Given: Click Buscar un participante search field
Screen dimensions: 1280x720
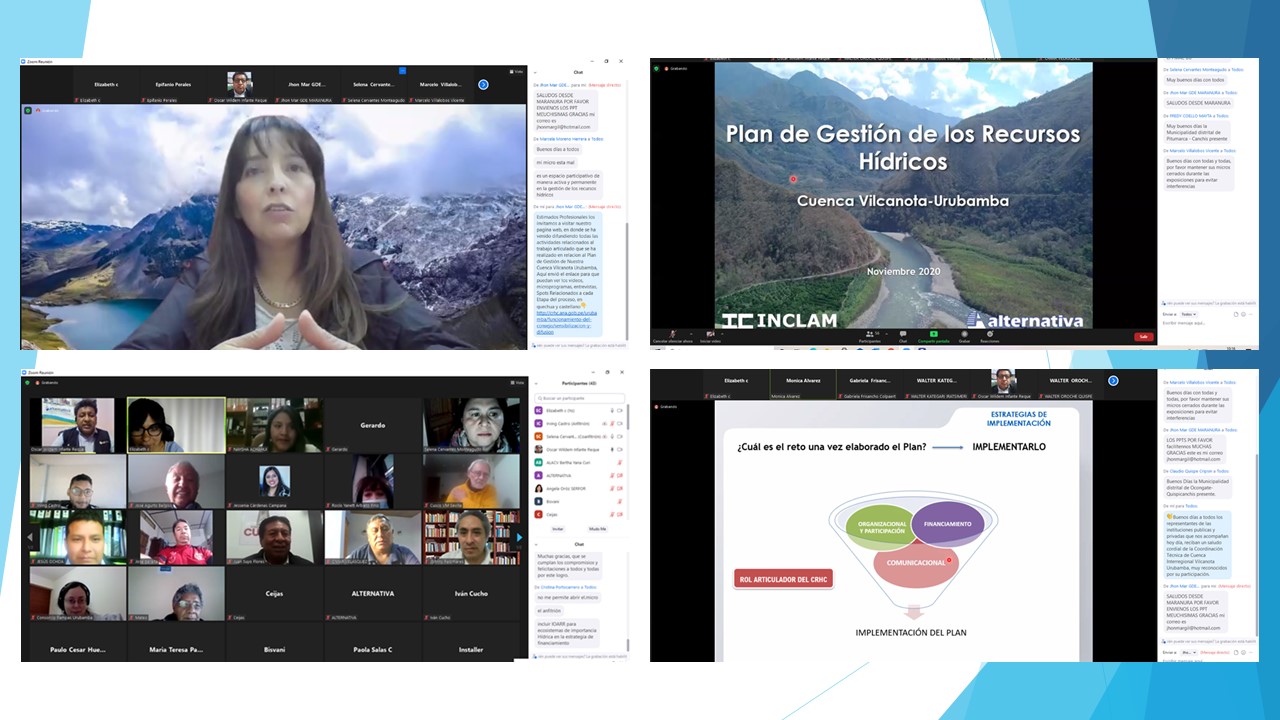Looking at the screenshot, I should 579,398.
